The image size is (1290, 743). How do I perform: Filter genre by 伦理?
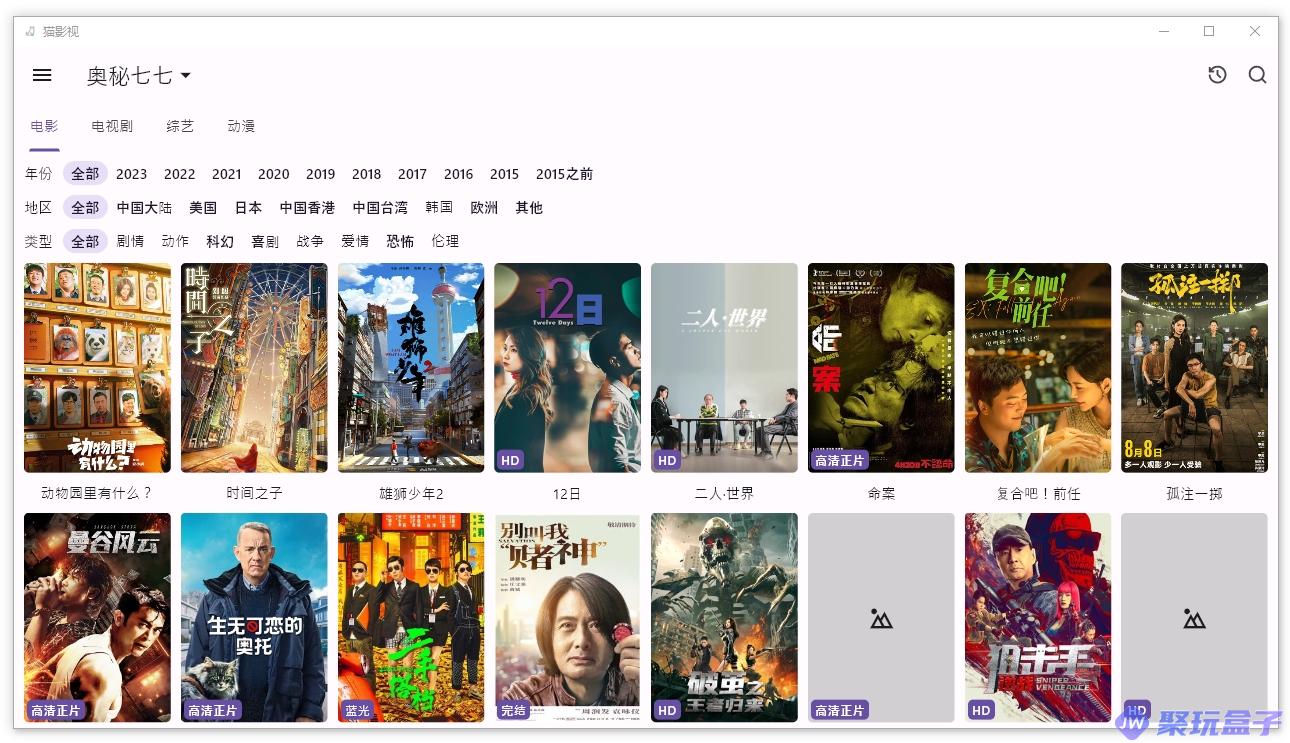point(445,241)
